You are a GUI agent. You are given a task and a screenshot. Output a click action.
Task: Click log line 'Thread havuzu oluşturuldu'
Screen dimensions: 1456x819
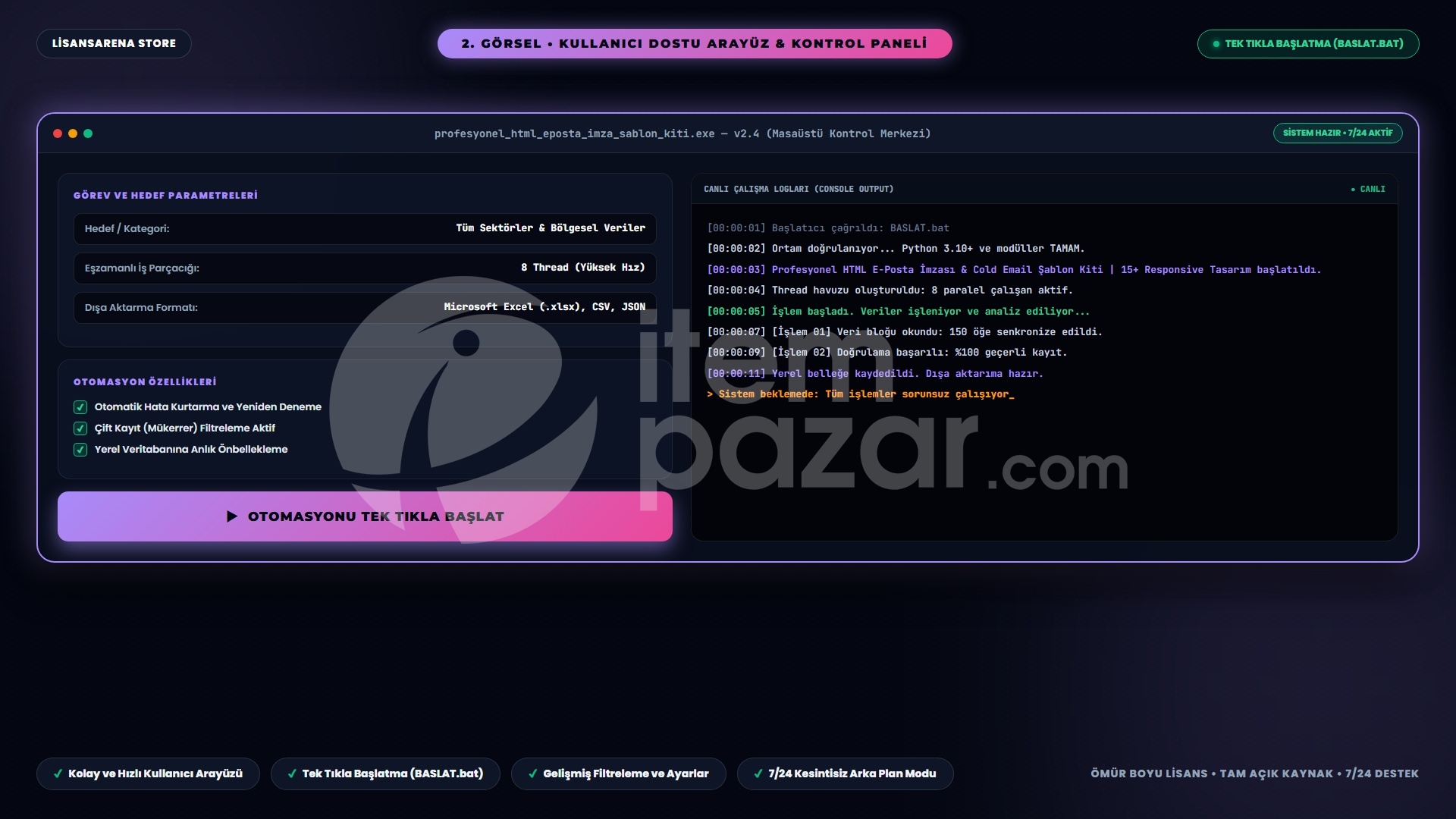pyautogui.click(x=890, y=290)
